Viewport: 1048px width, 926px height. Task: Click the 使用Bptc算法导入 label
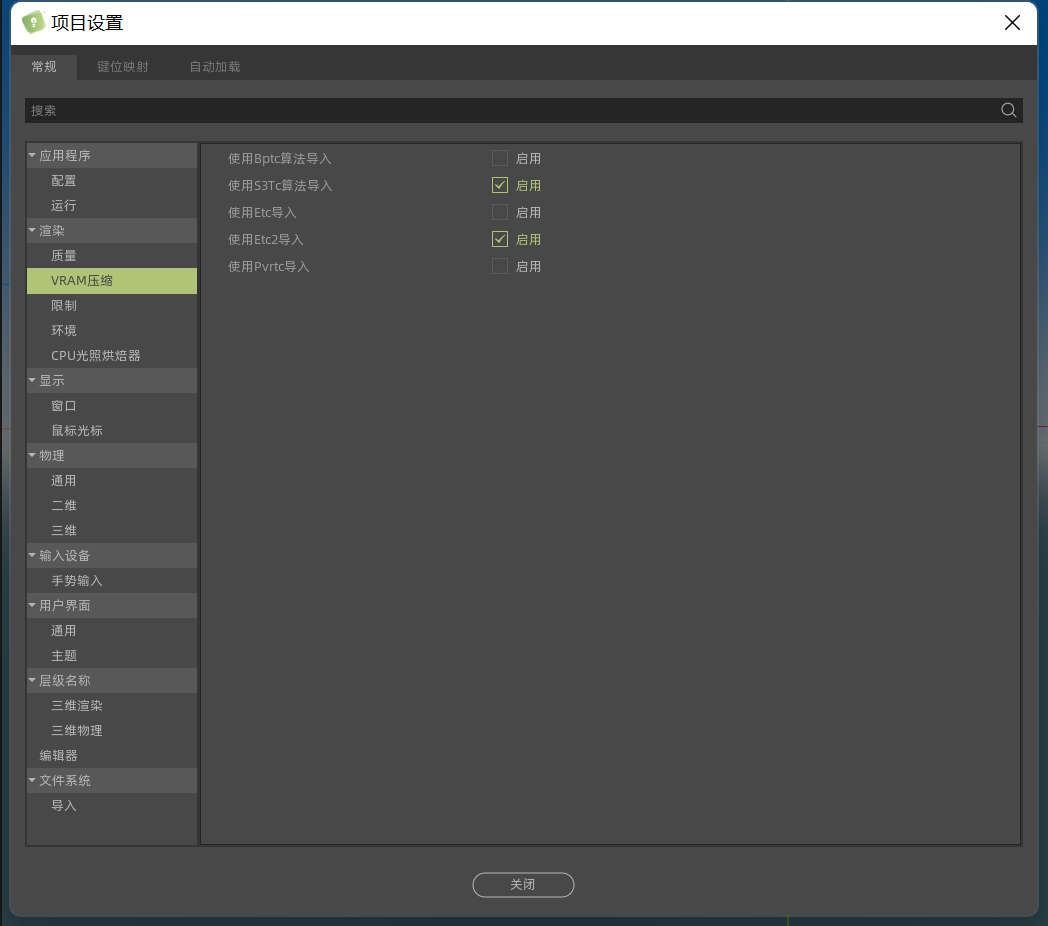[279, 158]
